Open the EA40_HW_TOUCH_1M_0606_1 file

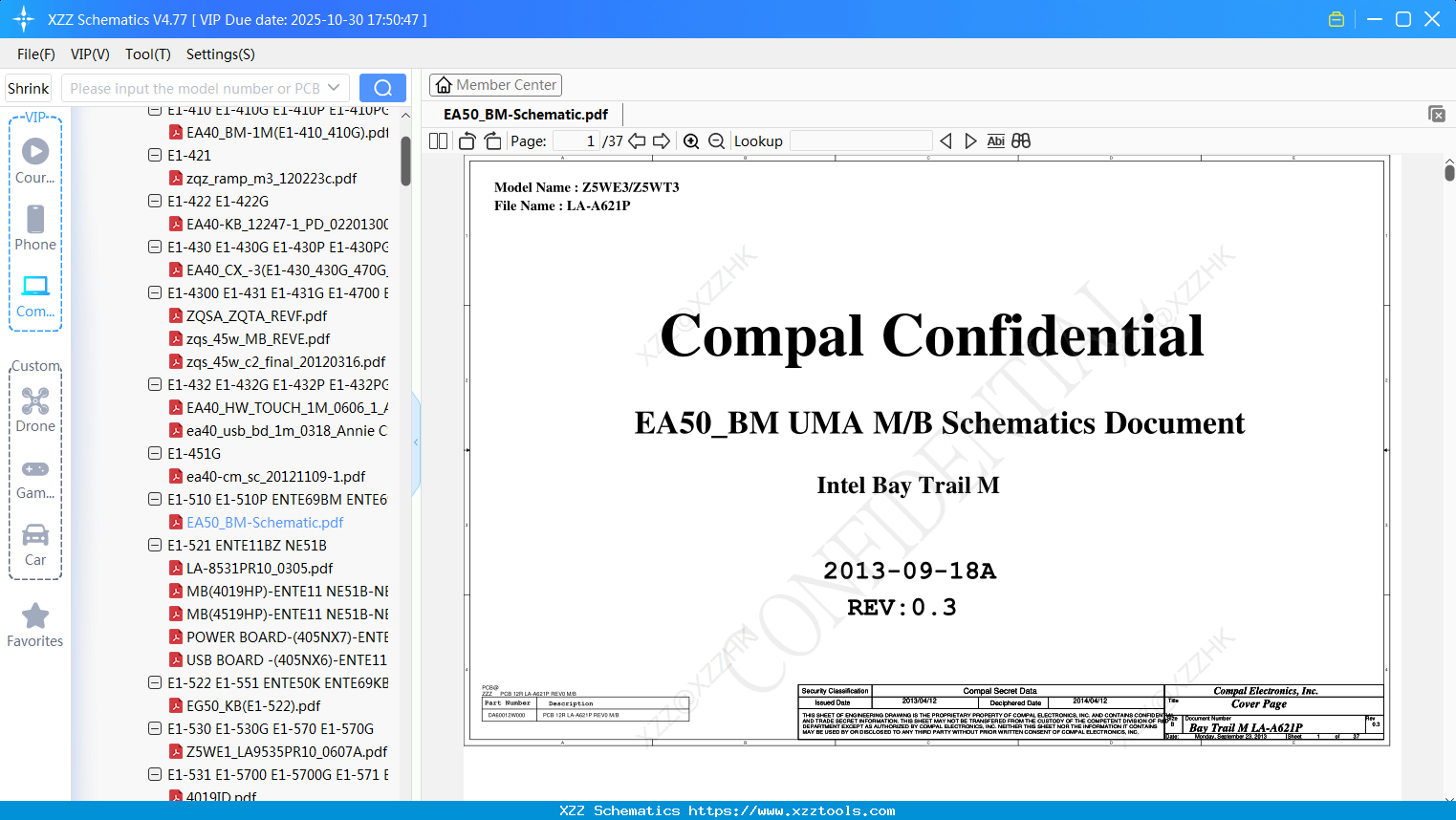coord(287,407)
